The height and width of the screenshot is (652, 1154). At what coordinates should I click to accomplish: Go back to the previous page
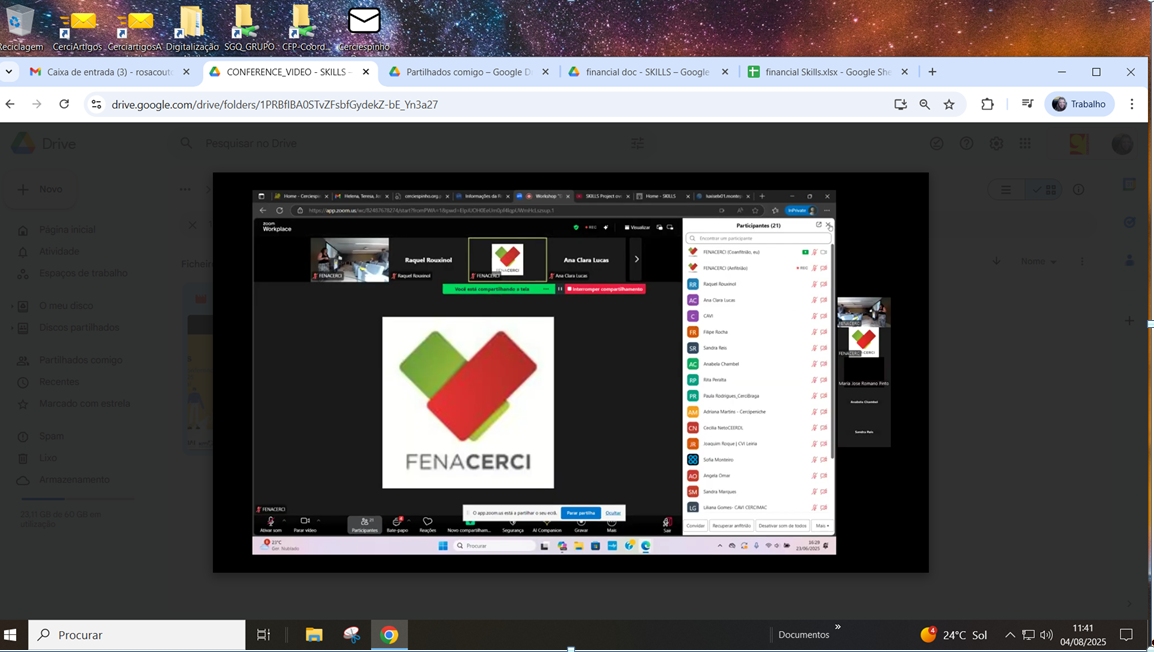tap(10, 104)
